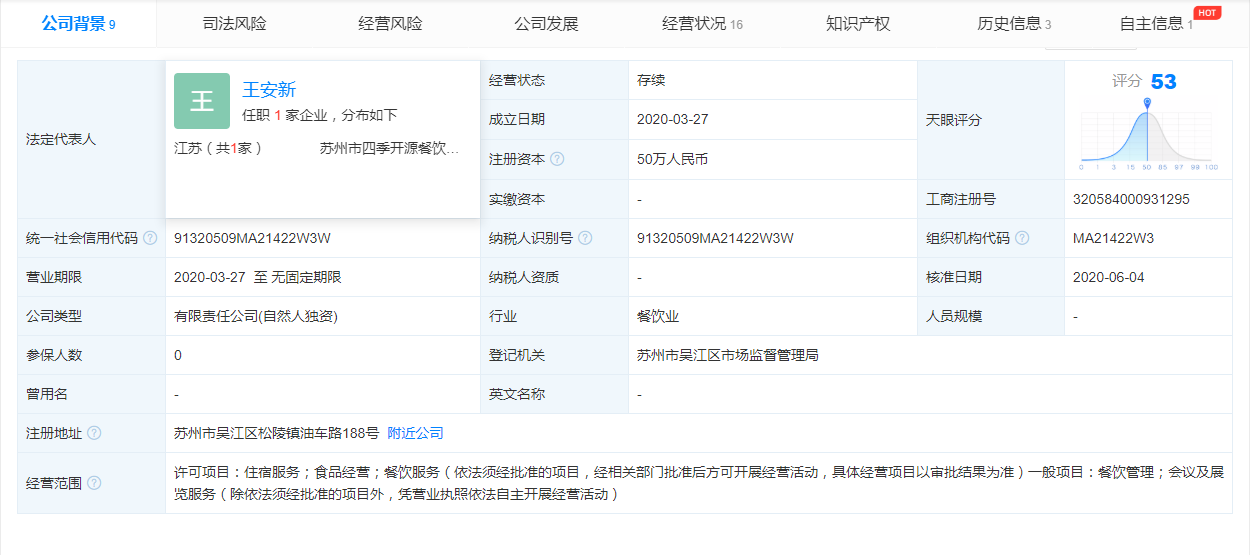Screen dimensions: 1250x555
Task: Switch to the 历史信息 tab
Action: (1013, 24)
